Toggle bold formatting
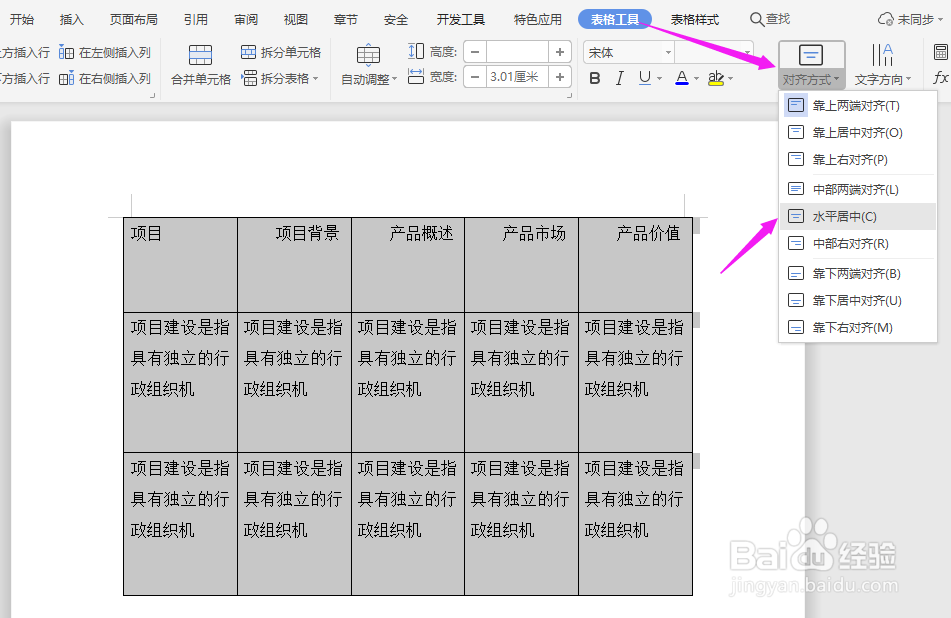951x618 pixels. tap(594, 76)
